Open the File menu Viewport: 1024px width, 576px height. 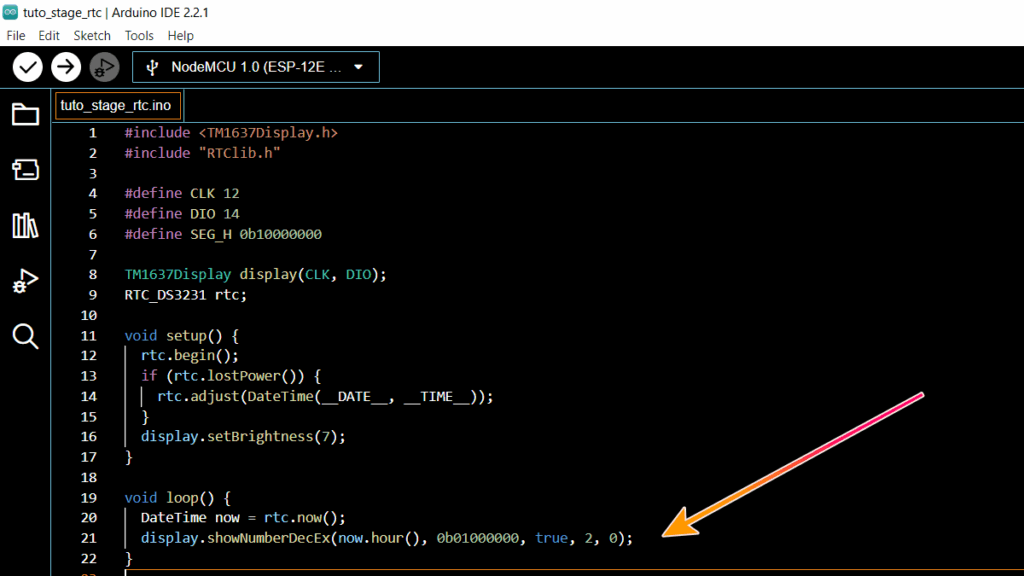(16, 36)
